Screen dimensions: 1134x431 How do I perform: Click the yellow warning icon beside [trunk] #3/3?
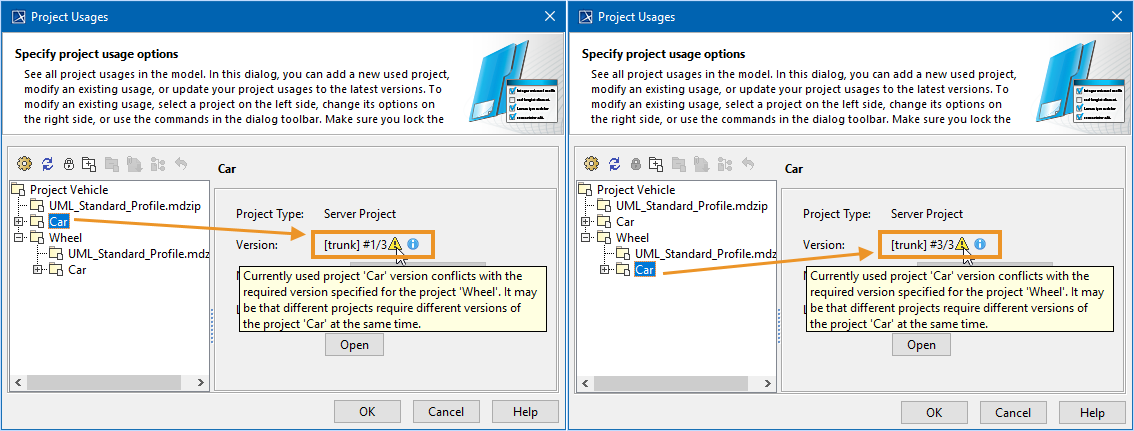point(962,243)
